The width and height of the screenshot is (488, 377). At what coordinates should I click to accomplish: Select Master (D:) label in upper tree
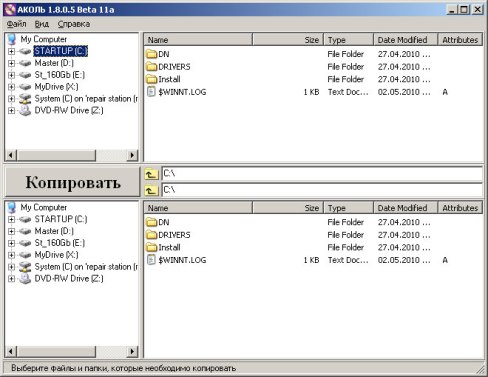pos(54,63)
